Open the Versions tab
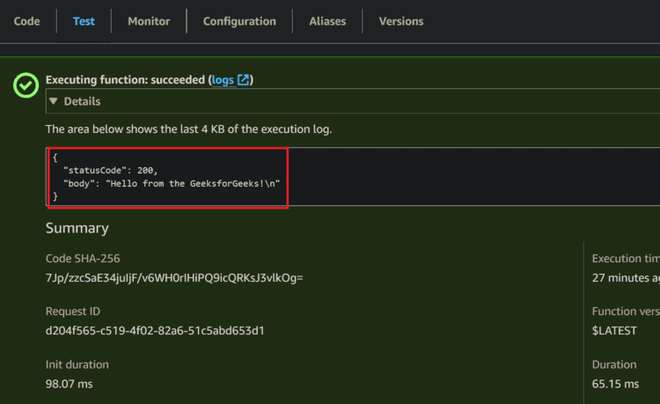660x404 pixels. (401, 21)
